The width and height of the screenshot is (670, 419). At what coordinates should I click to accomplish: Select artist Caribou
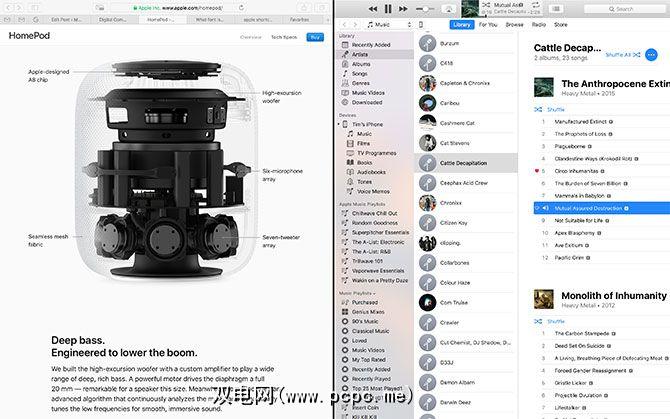pos(466,103)
